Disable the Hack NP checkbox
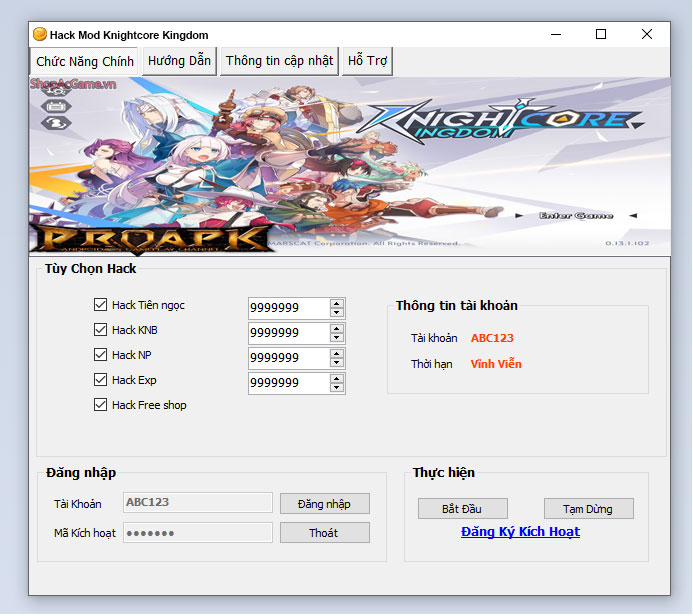Image resolution: width=693 pixels, height=616 pixels. (x=100, y=355)
